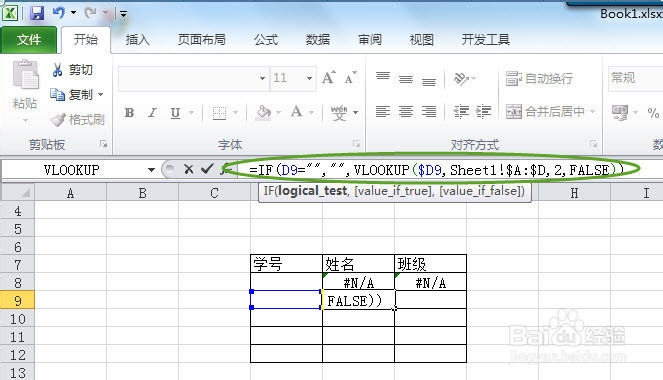Click inside the formula bar text
This screenshot has width=663, height=380.
pyautogui.click(x=437, y=170)
